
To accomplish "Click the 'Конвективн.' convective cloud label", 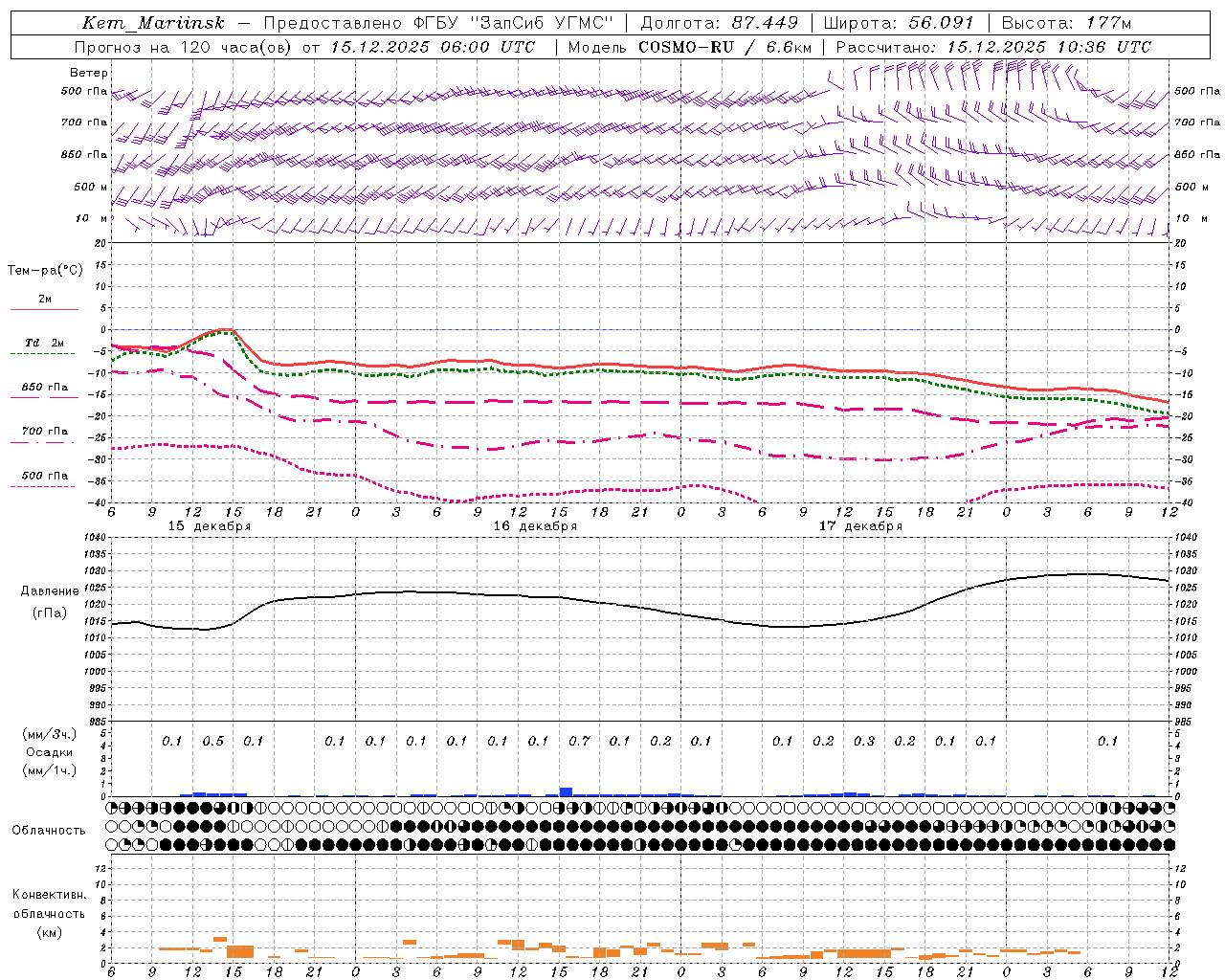I will coord(50,895).
